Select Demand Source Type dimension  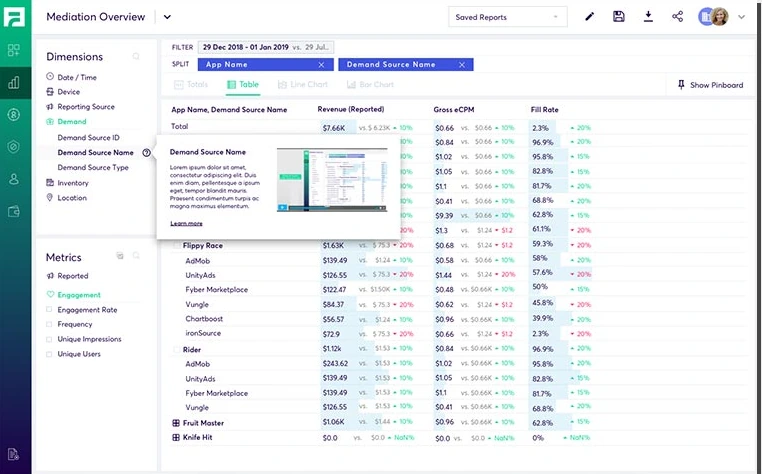click(x=93, y=168)
